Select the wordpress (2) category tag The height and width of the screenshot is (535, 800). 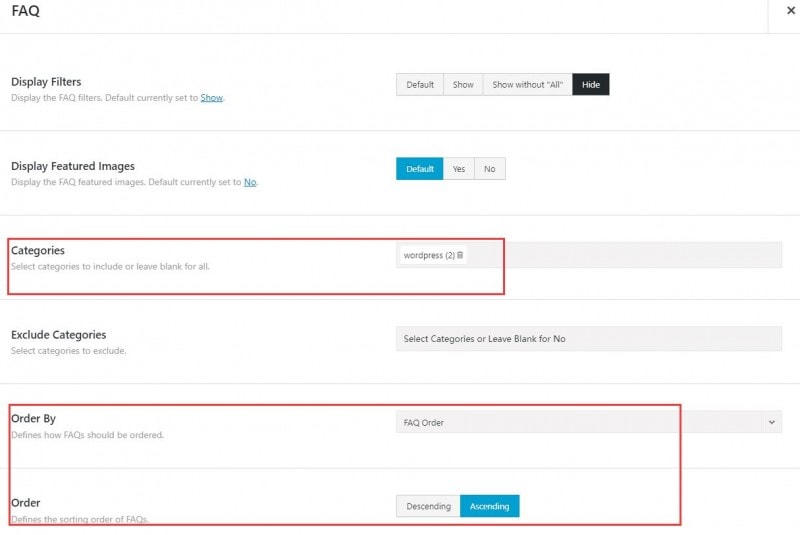[428, 256]
